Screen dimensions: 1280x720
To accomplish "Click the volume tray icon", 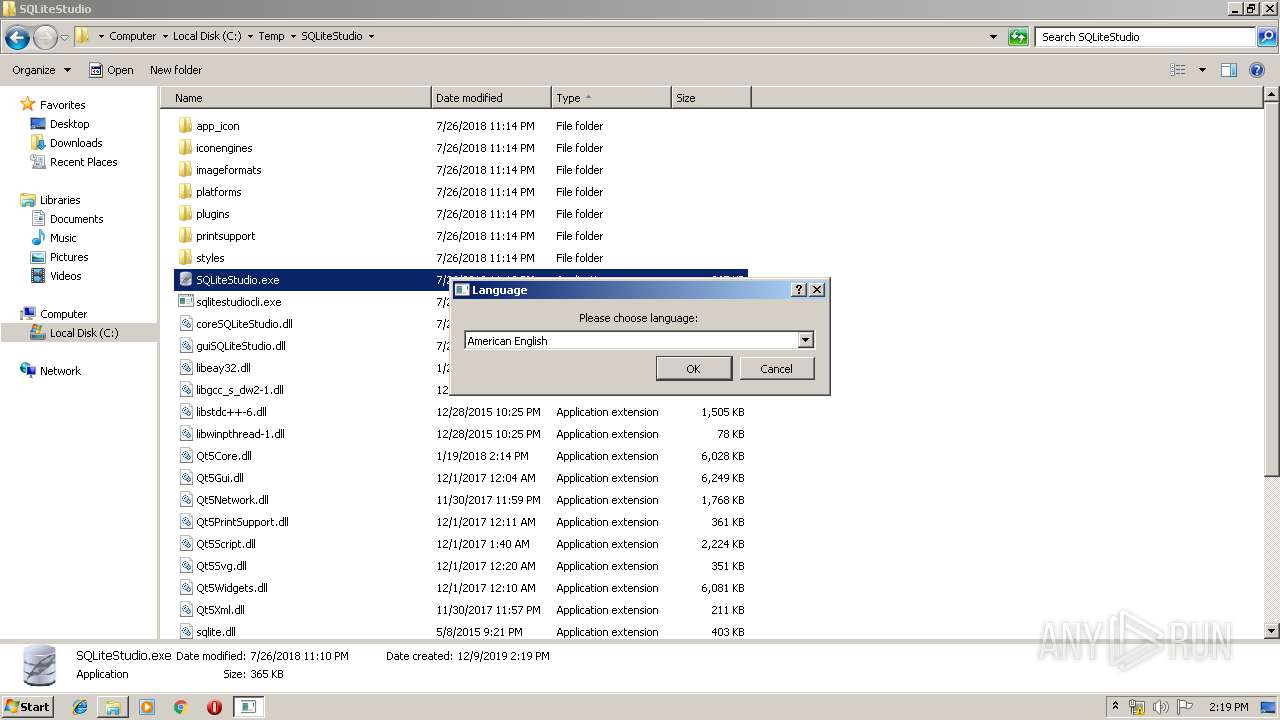I will [1161, 707].
